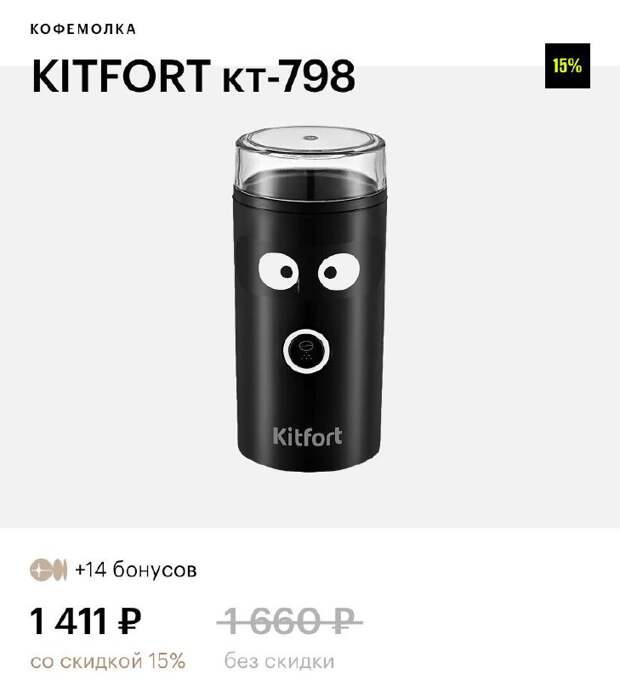
Task: Open the Kitfort coffee grinder product image
Action: coord(310,299)
